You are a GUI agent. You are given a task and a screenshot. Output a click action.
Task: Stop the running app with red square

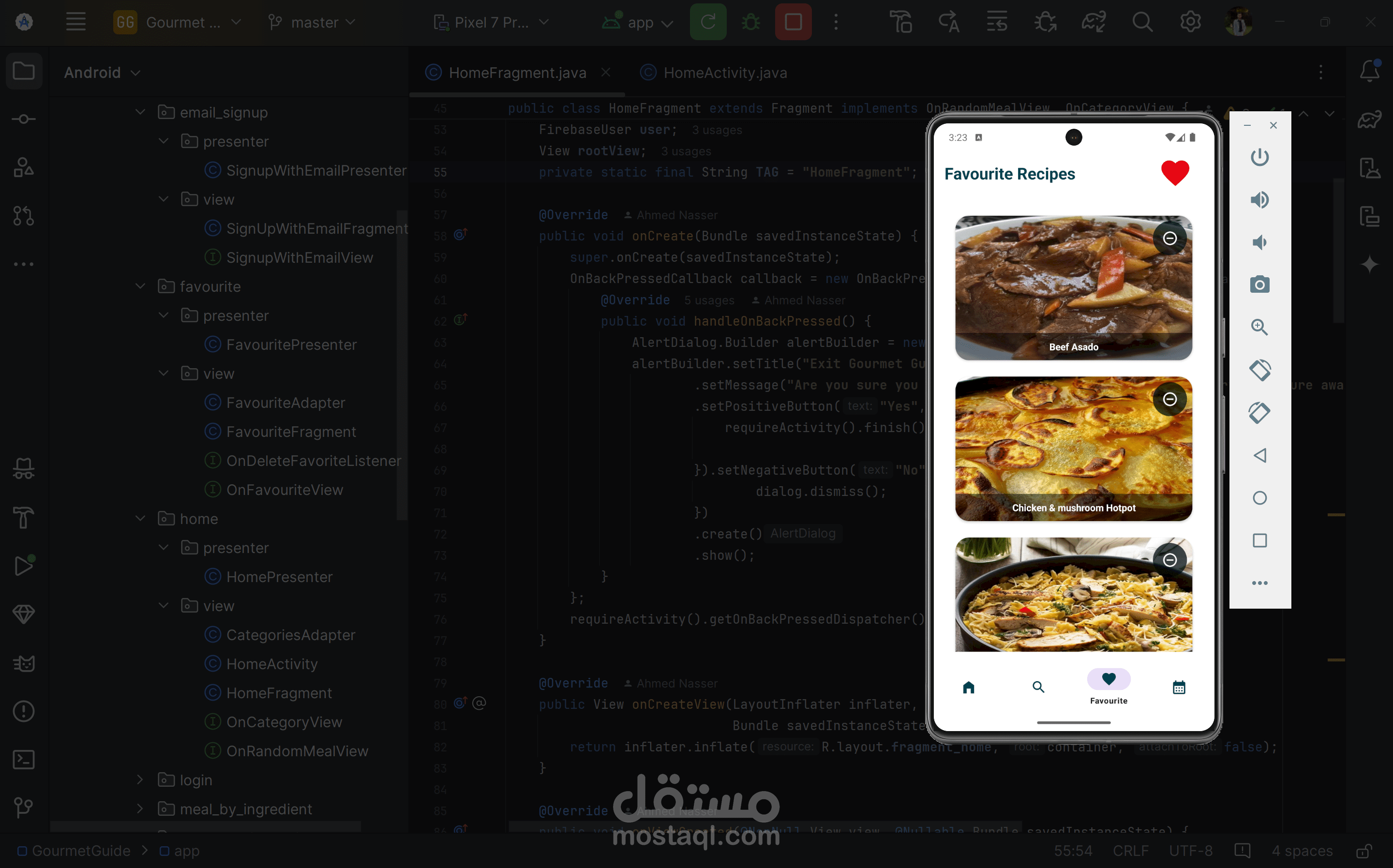(793, 22)
